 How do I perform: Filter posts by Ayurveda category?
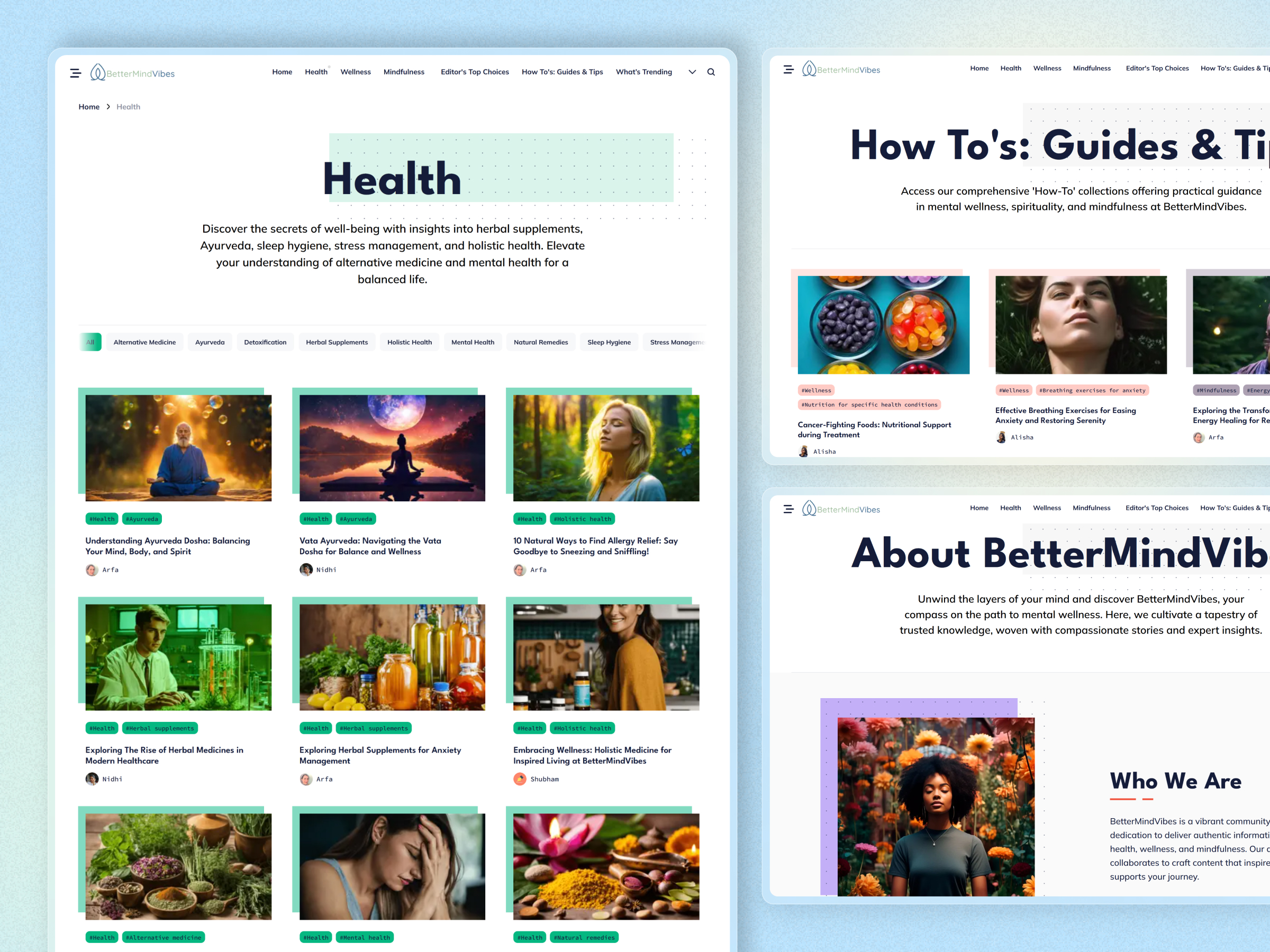click(x=210, y=342)
